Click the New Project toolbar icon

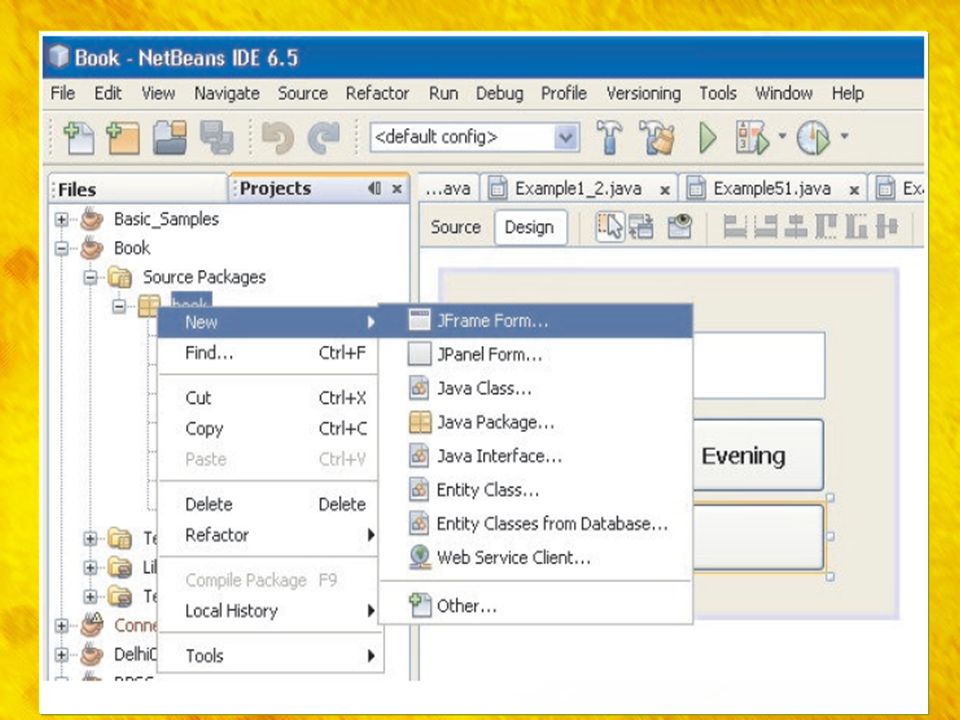[x=123, y=137]
